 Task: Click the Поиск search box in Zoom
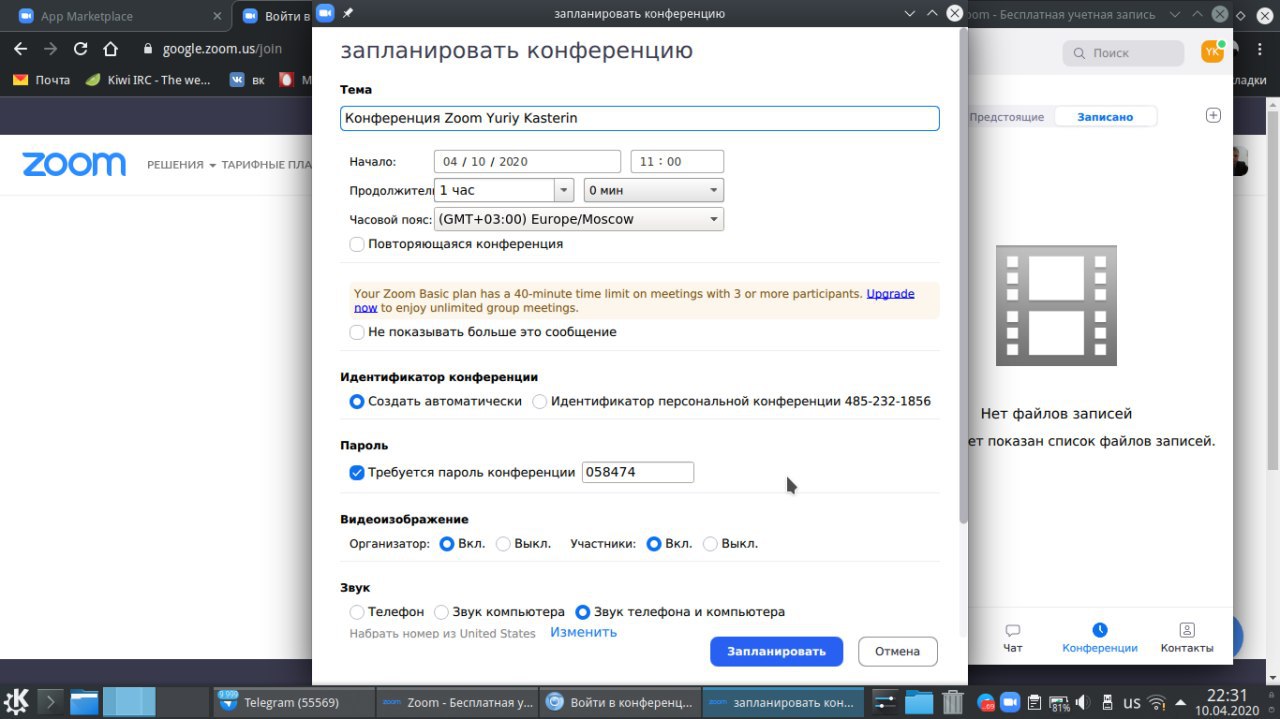point(1124,53)
